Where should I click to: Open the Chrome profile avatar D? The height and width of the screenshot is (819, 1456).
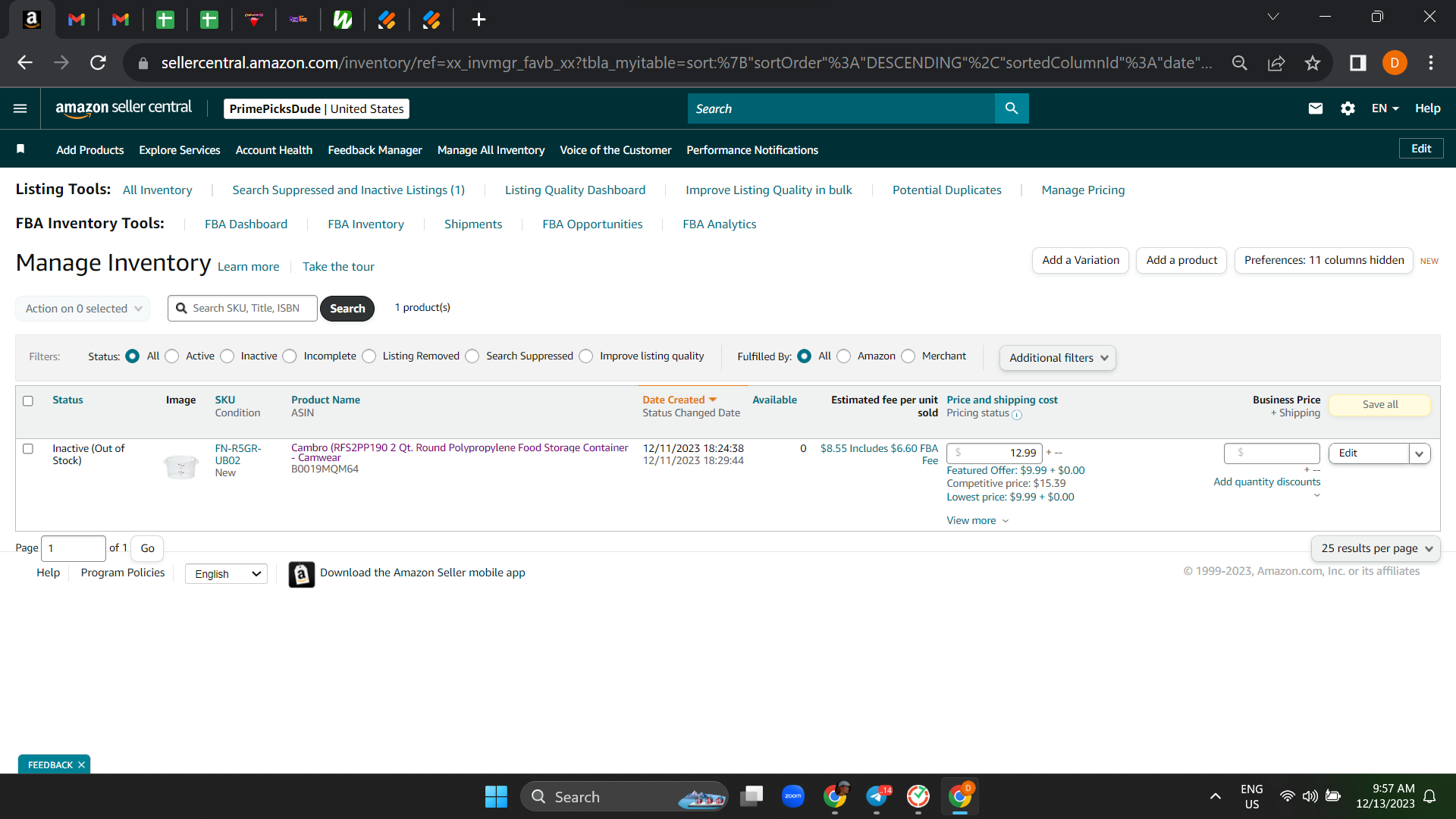[x=1395, y=63]
